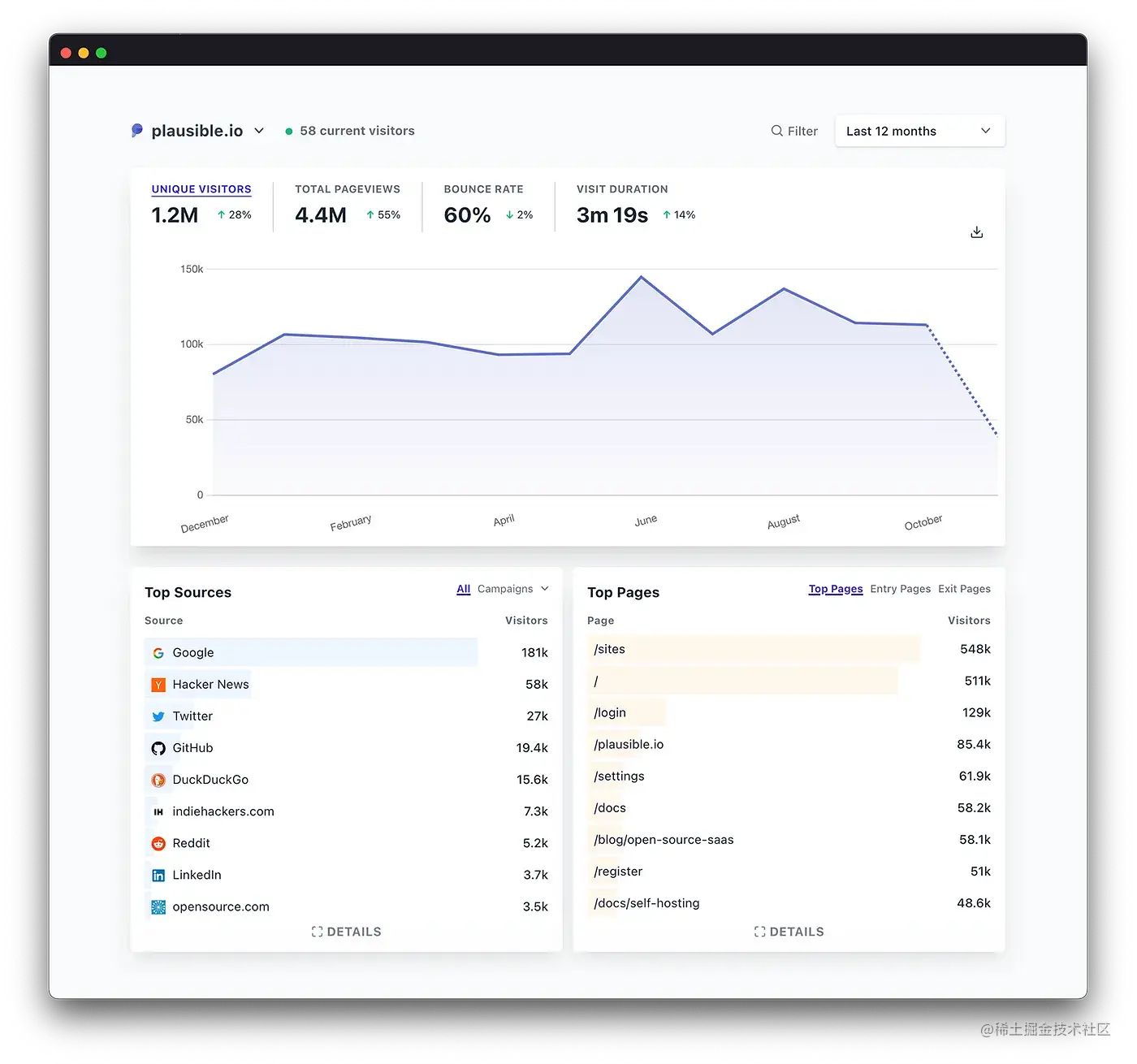Filter by opensource.com source name
Image resolution: width=1137 pixels, height=1064 pixels.
click(221, 906)
